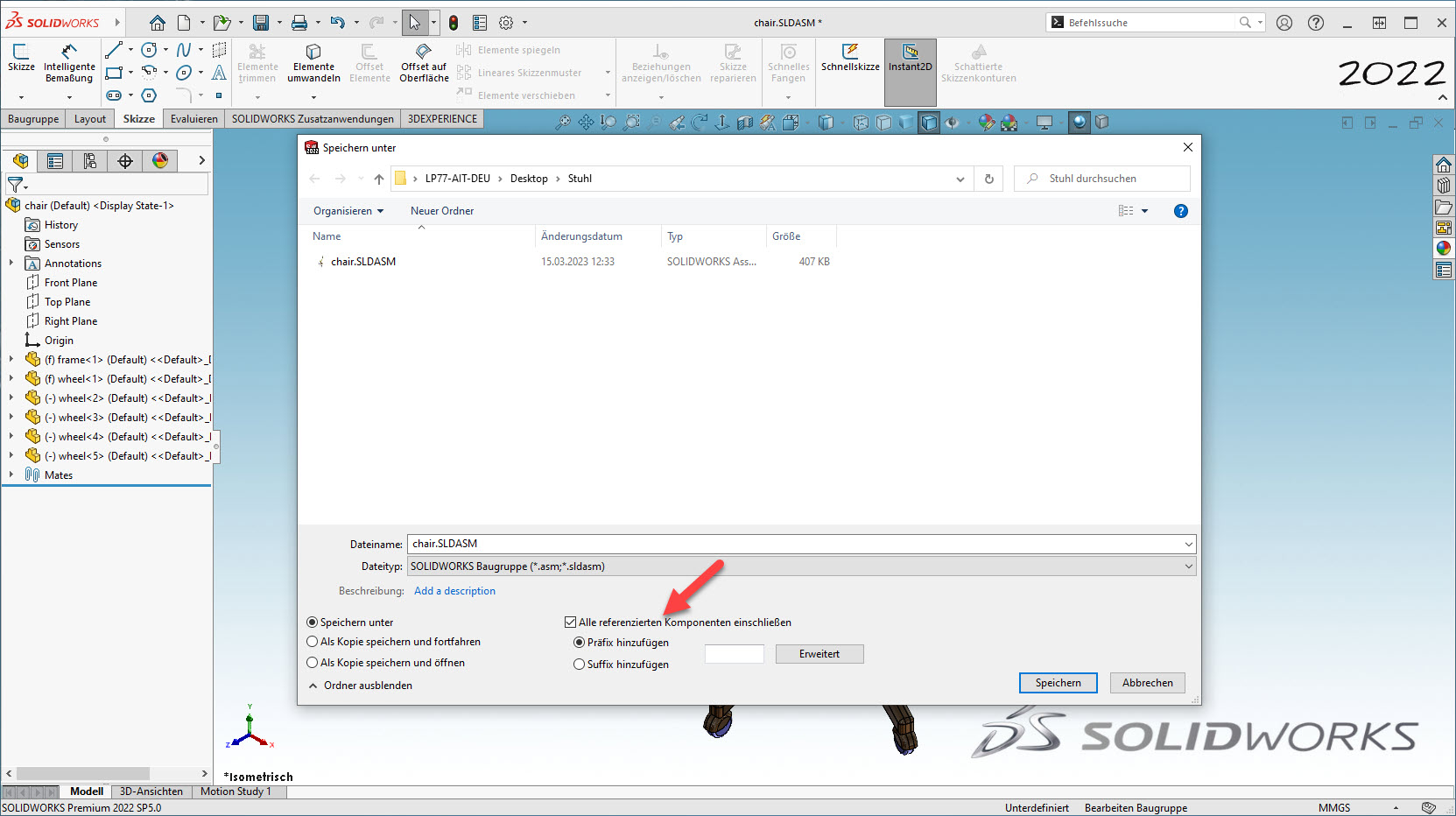Open the Appearances sphere icon in the right task pane
1456x816 pixels.
point(1444,249)
